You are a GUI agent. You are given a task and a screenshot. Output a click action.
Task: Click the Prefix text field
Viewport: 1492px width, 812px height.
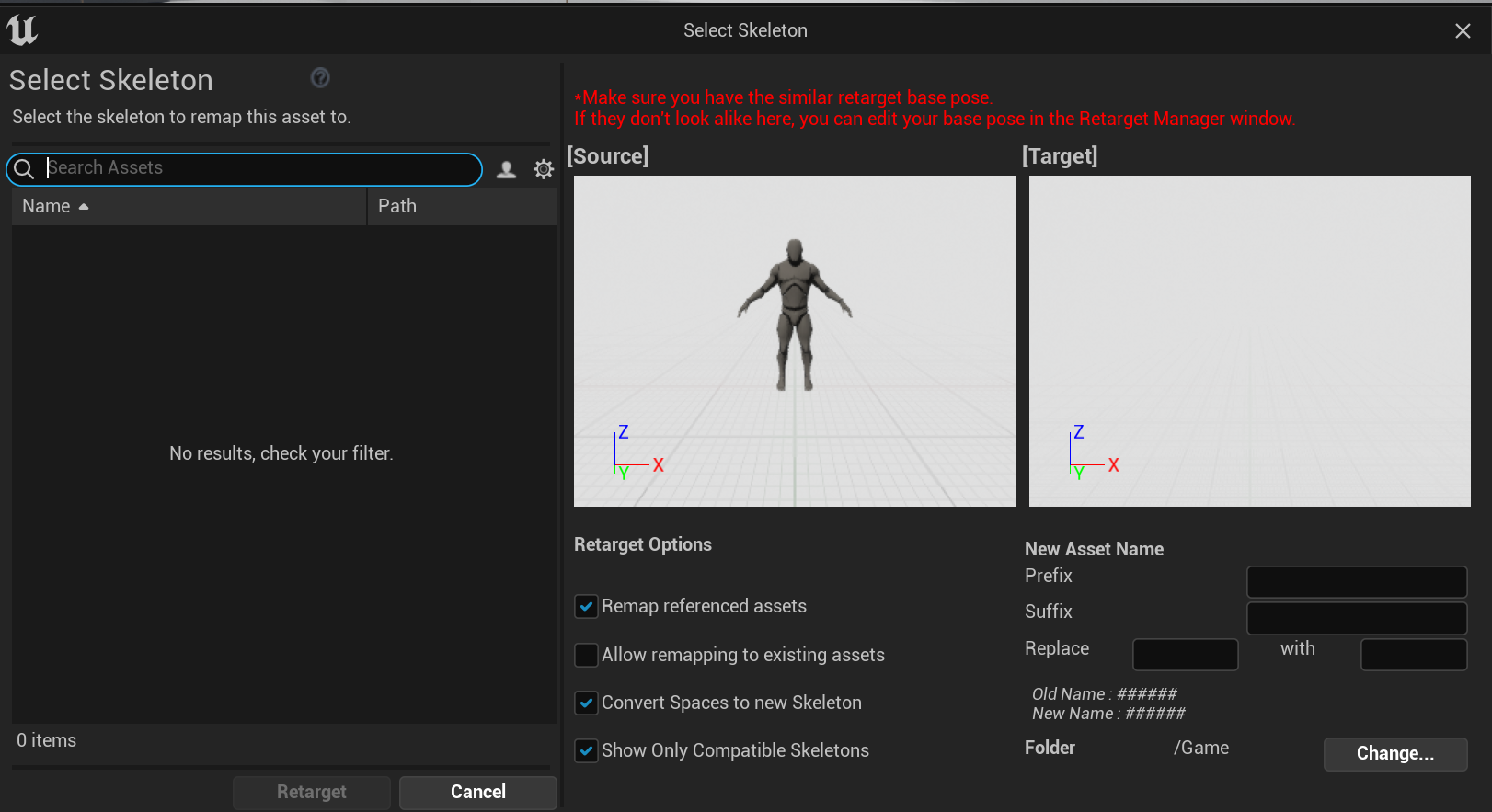pyautogui.click(x=1356, y=582)
